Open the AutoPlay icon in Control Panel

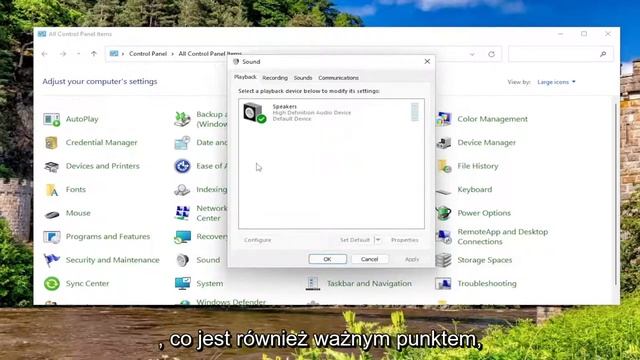pyautogui.click(x=51, y=119)
